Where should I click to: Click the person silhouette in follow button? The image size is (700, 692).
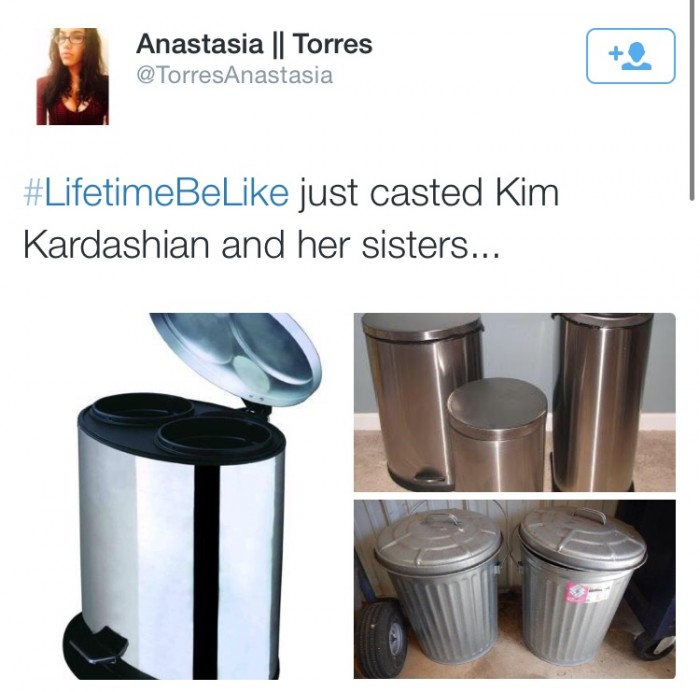tap(637, 56)
